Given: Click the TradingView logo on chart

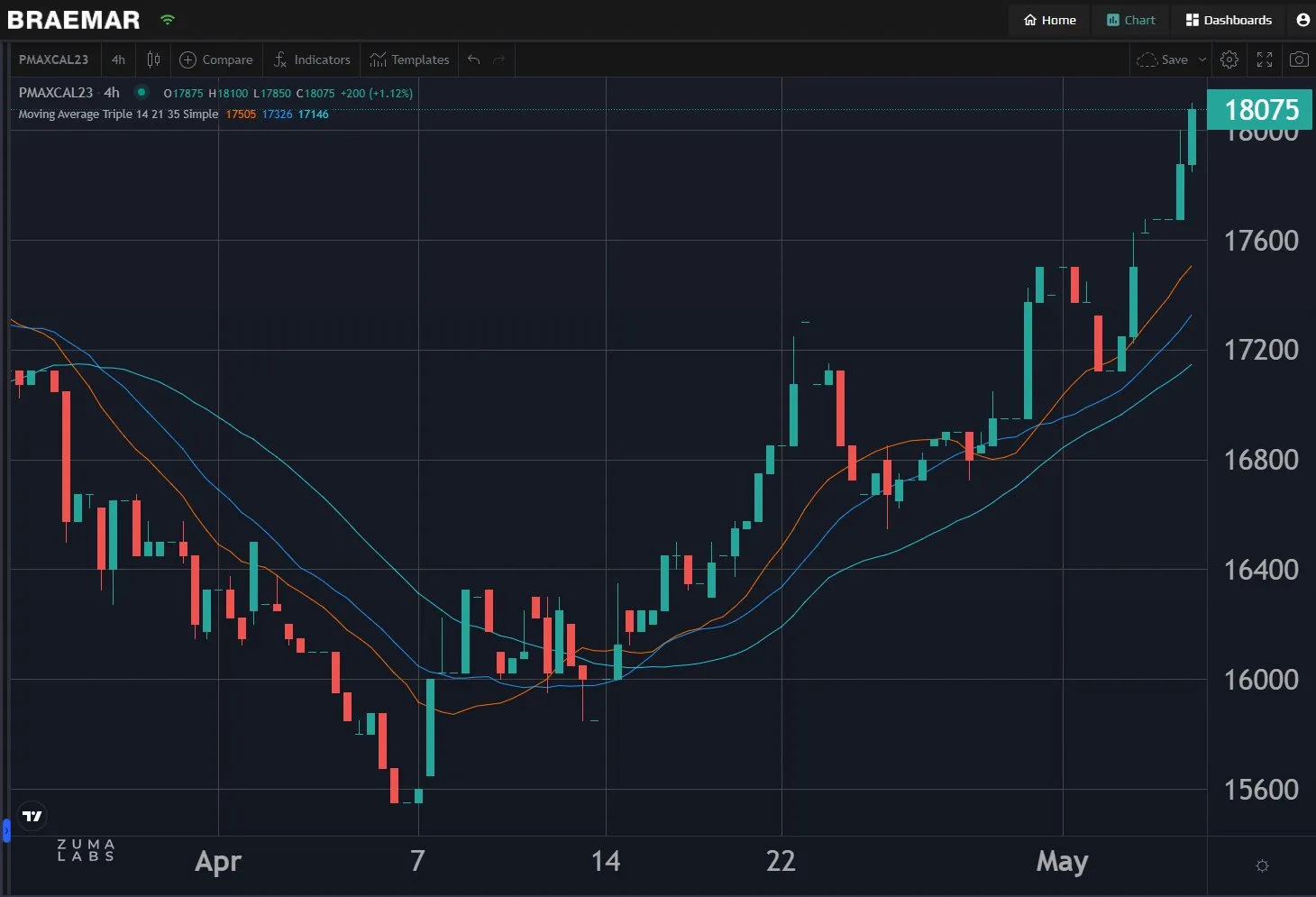Looking at the screenshot, I should click(x=32, y=816).
